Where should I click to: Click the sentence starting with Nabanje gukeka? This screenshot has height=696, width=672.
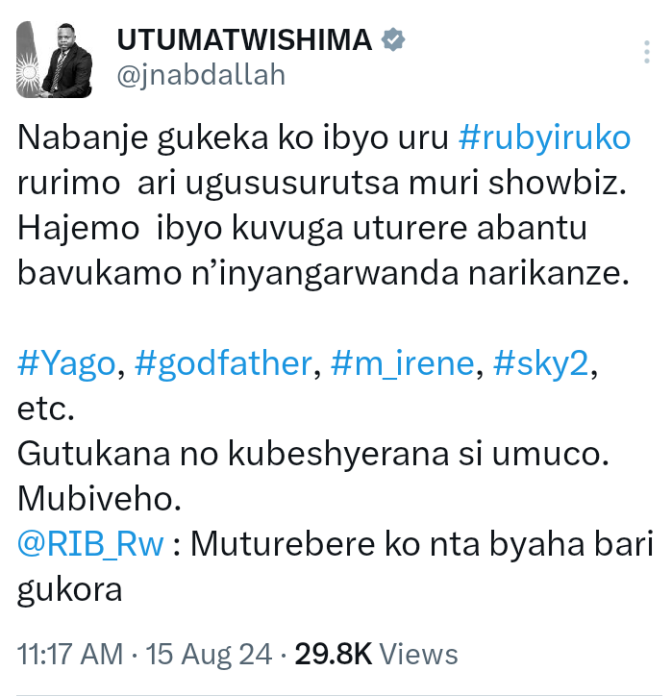coord(324,160)
